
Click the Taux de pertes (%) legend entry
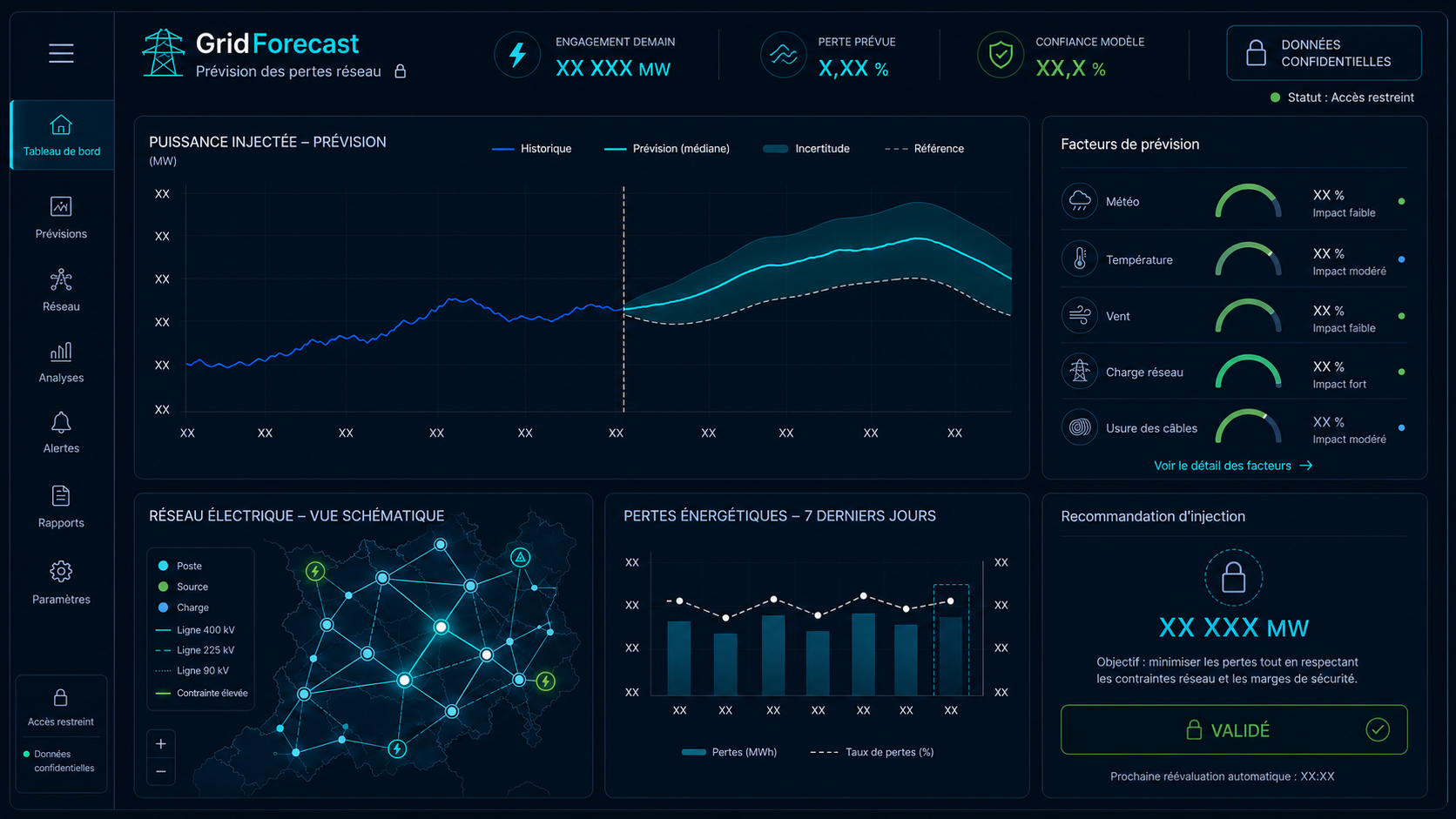pyautogui.click(x=872, y=752)
